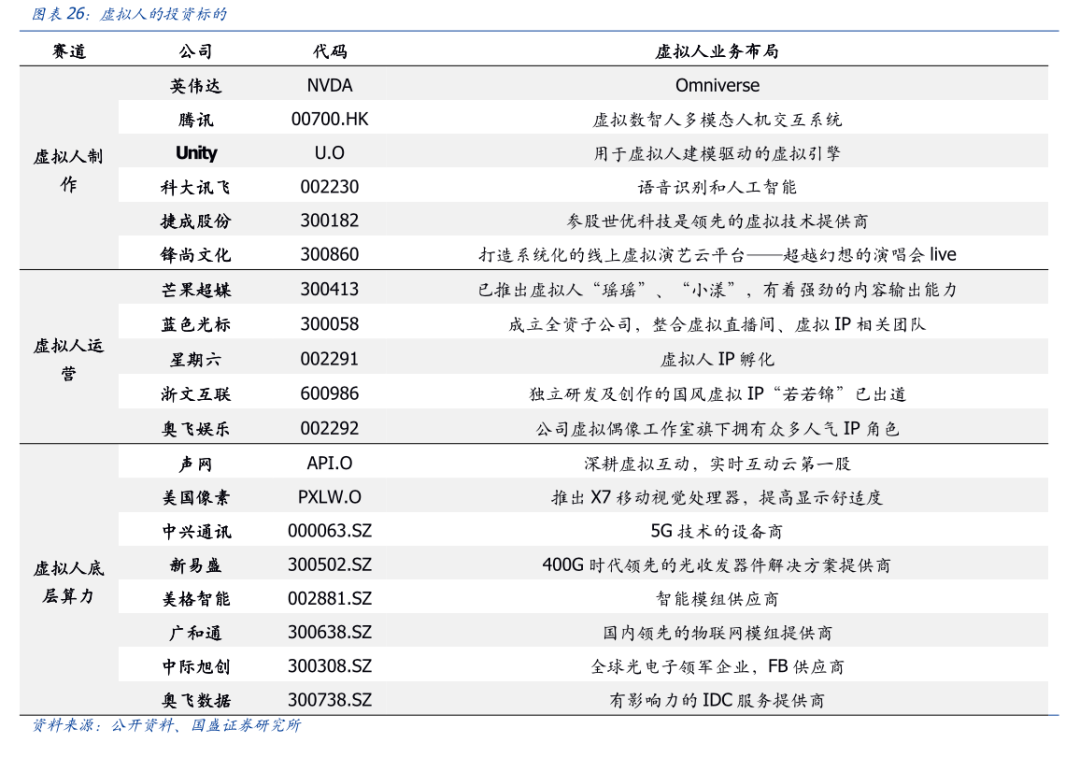Click the Unity company cell
Viewport: 1080px width, 757px height.
[x=196, y=153]
